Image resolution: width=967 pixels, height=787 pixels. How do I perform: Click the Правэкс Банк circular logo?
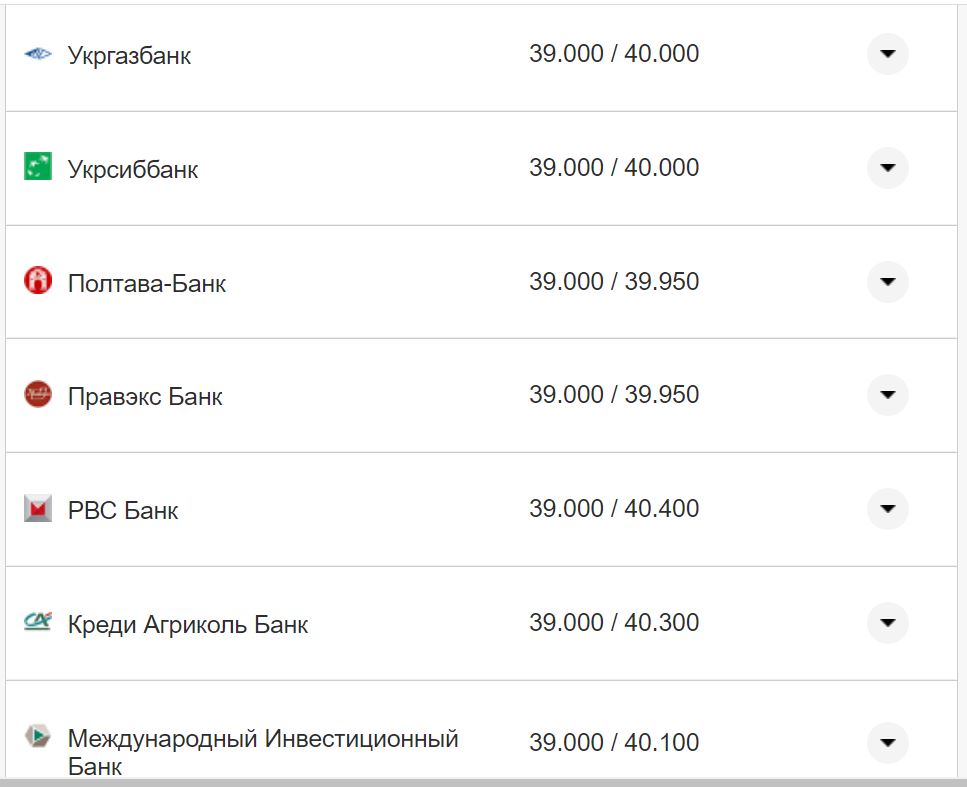(x=37, y=395)
